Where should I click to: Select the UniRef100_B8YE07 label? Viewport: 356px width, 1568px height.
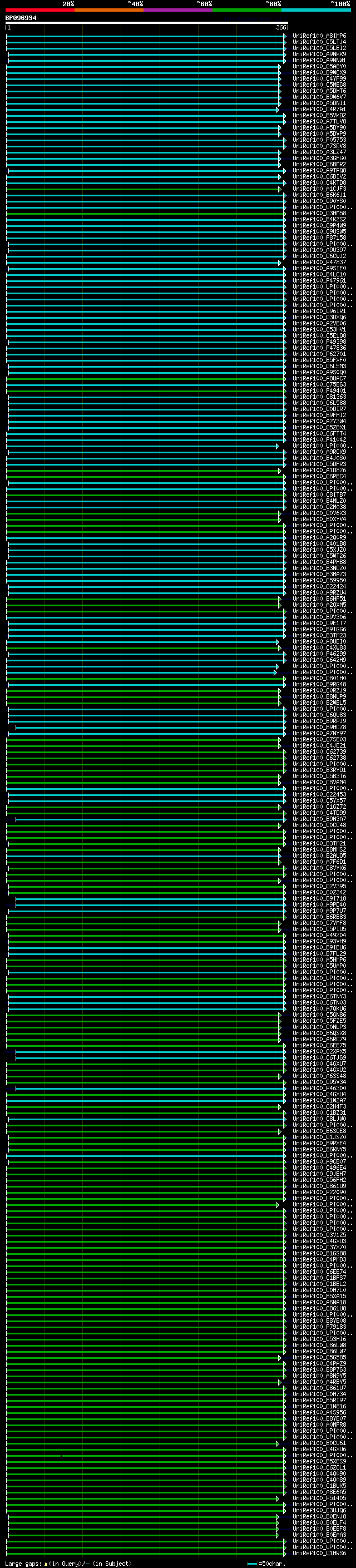pyautogui.click(x=319, y=1418)
